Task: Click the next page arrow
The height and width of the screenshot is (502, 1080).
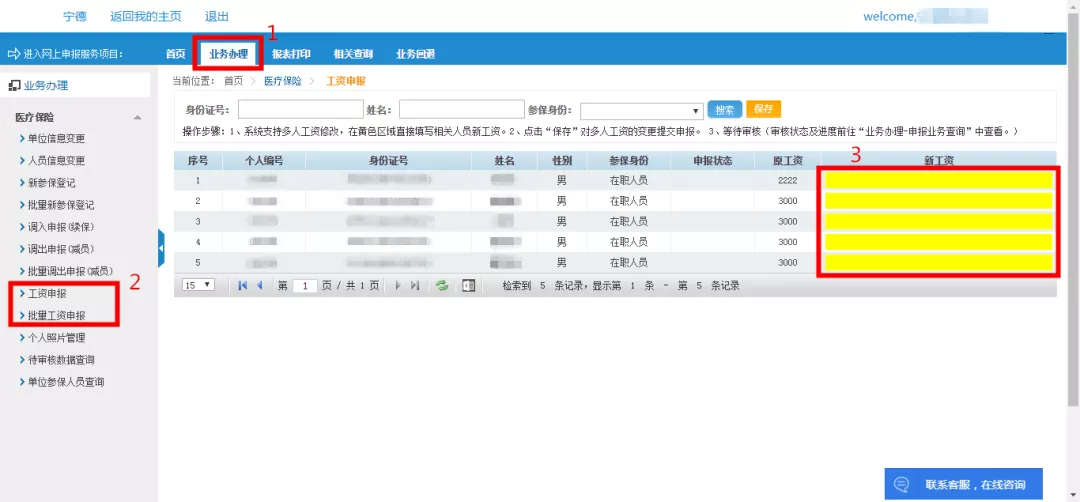Action: click(x=398, y=285)
